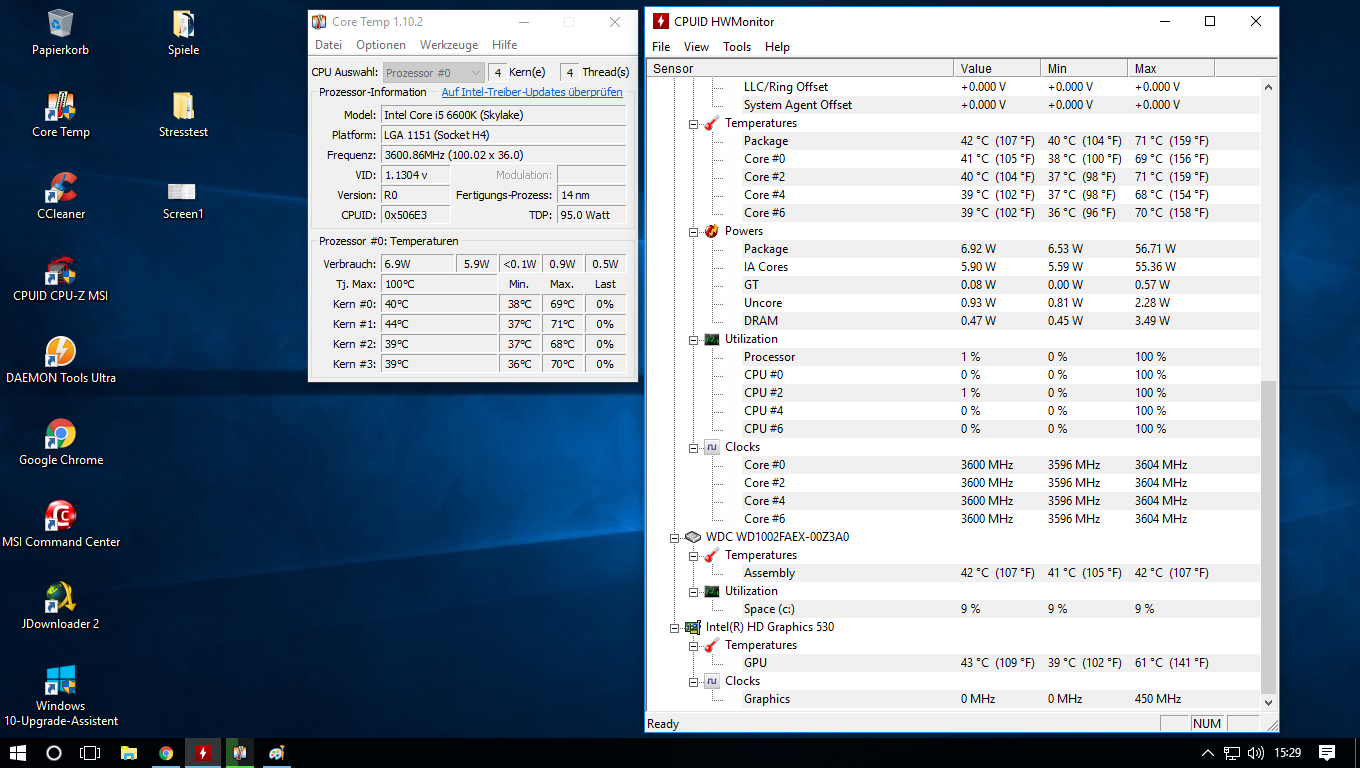1360x768 pixels.
Task: Open the Spiele folder on desktop
Action: 184,32
